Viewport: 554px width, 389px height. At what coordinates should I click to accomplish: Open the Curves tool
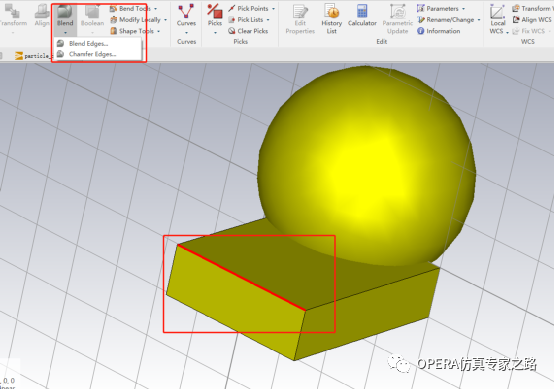click(x=186, y=18)
